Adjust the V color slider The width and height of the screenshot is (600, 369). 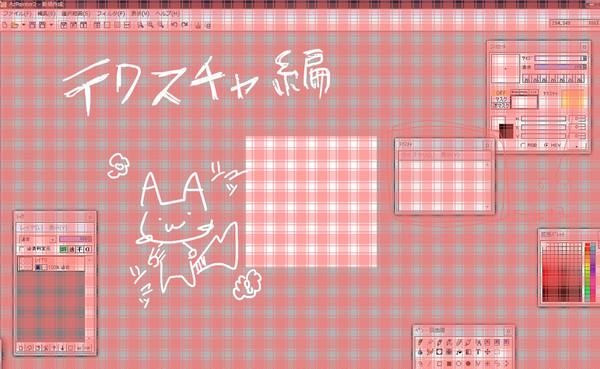pos(543,136)
